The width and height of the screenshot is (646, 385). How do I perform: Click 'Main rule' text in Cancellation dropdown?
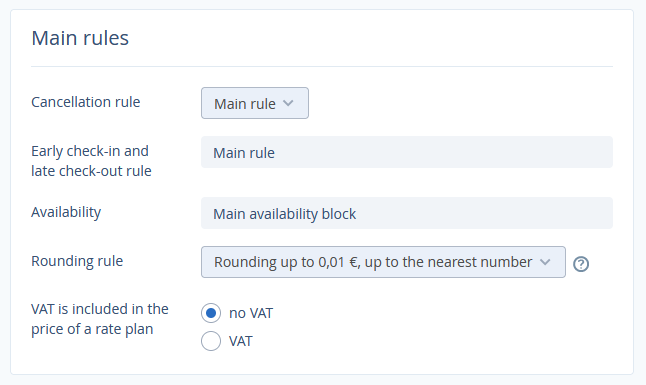pos(245,104)
